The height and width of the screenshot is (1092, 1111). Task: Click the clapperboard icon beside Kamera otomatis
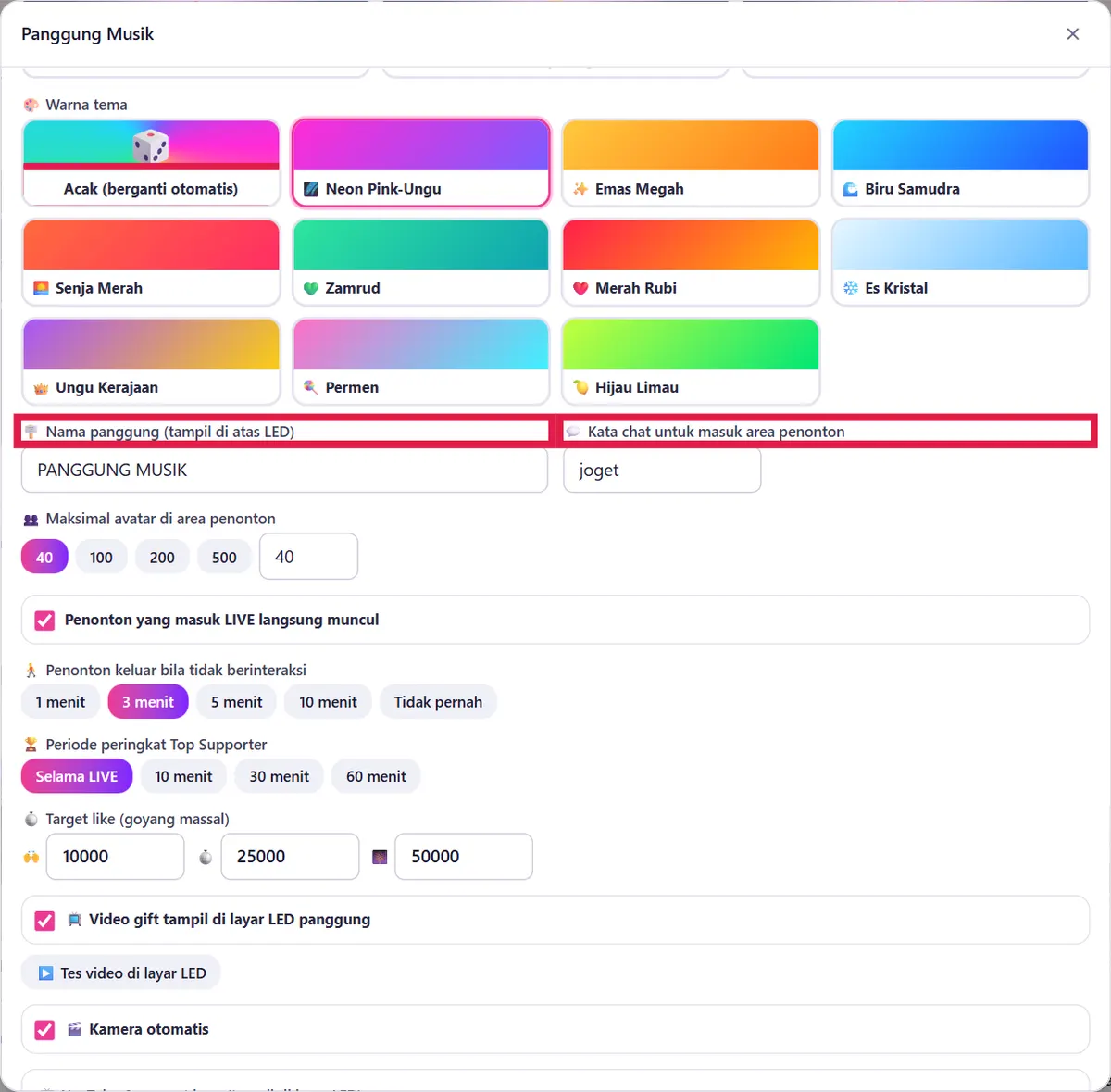coord(75,1030)
